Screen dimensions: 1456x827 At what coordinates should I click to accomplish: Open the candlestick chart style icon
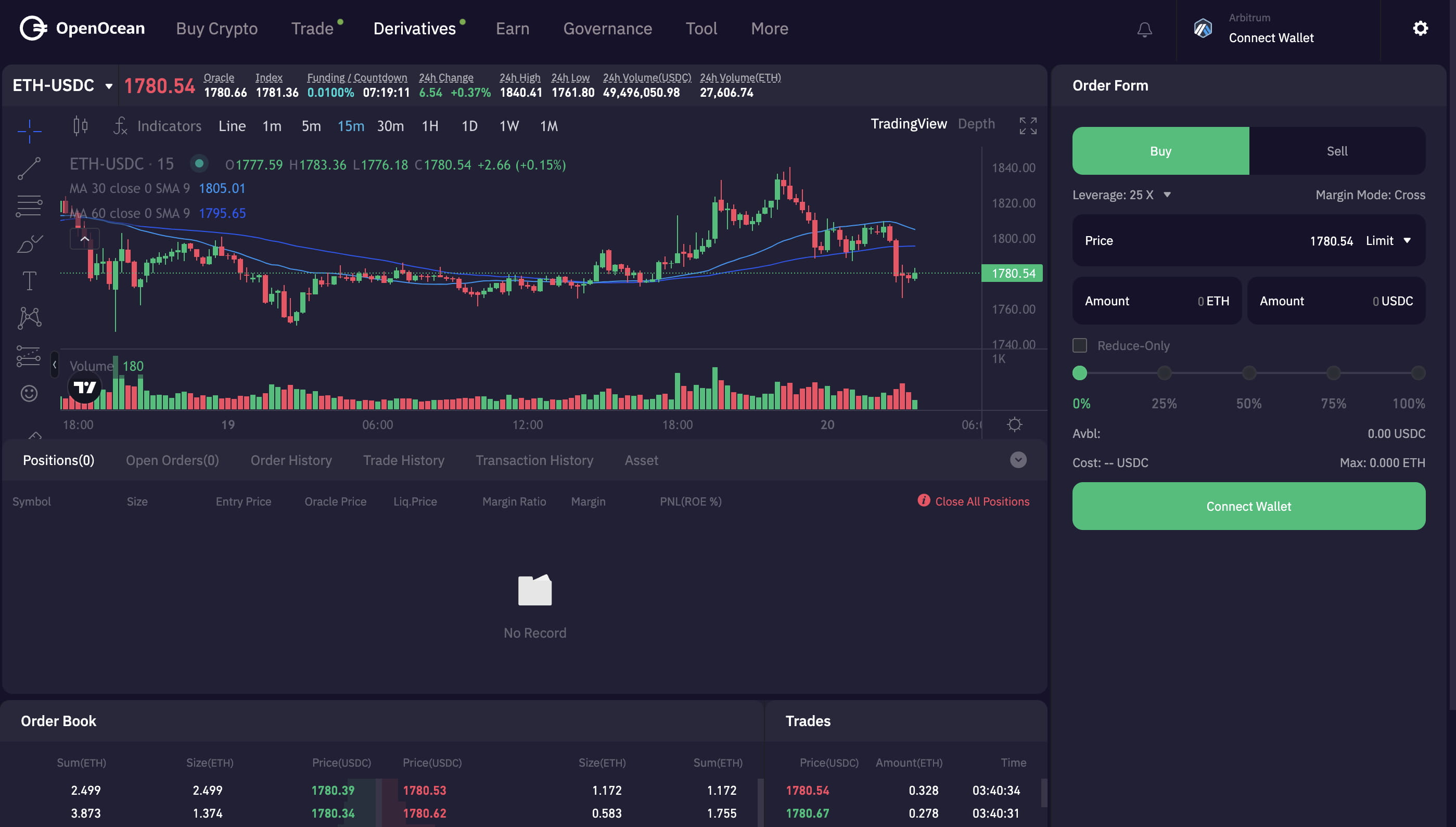tap(81, 125)
